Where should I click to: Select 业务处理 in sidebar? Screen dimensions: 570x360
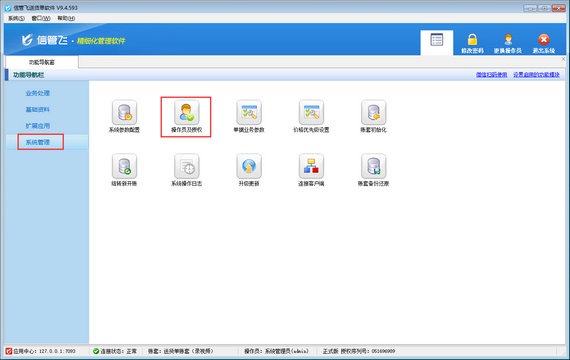[38, 93]
